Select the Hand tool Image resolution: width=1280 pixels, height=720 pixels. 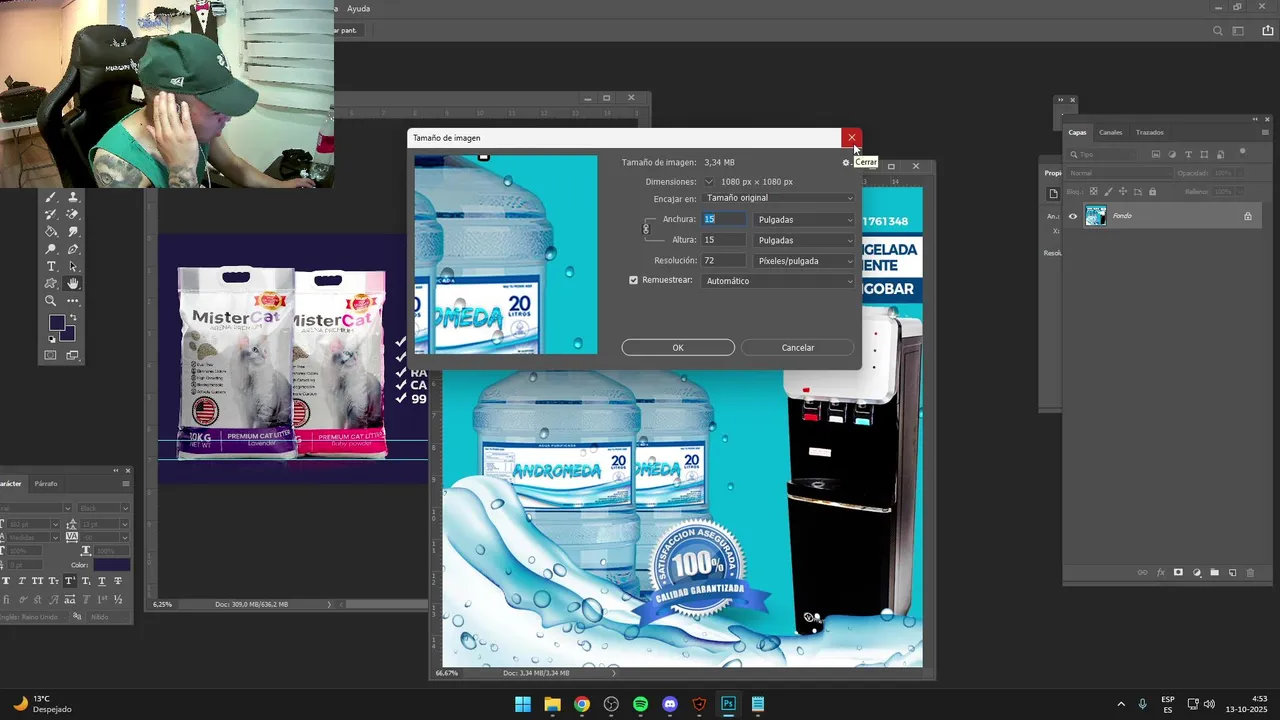point(72,283)
